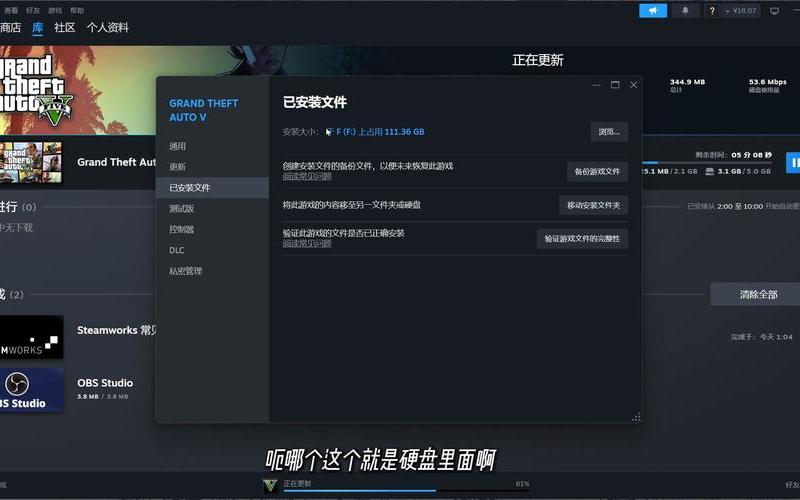Switch to Big Picture monitor icon
Image resolution: width=800 pixels, height=500 pixels.
(774, 11)
